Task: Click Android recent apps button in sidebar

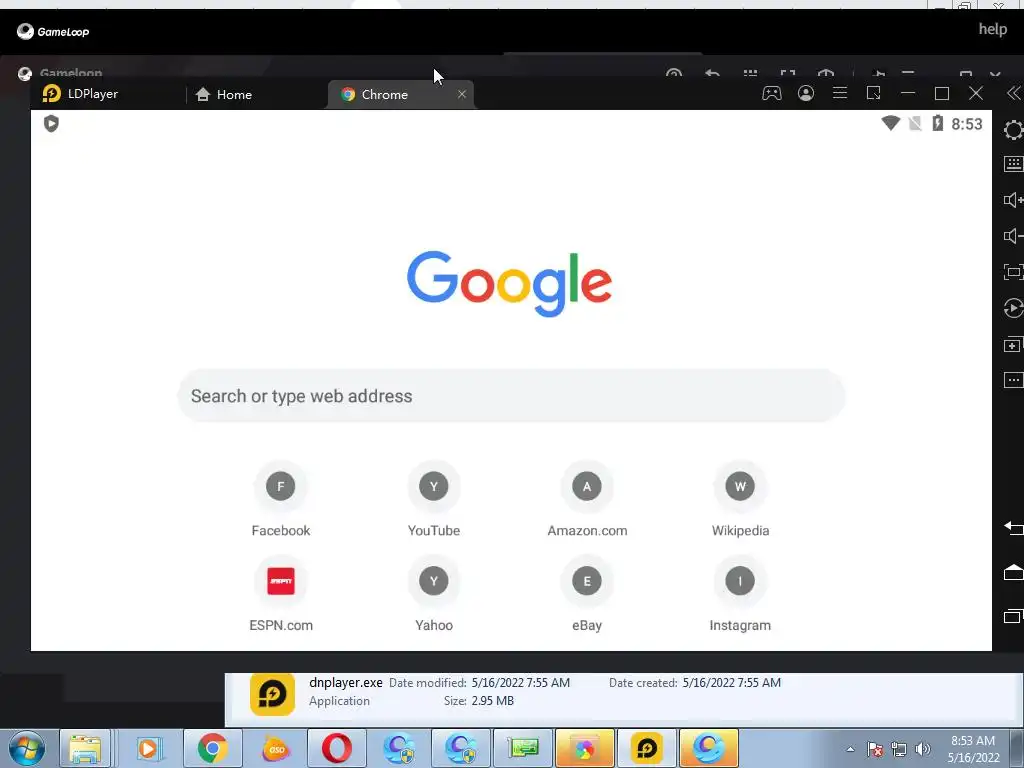Action: point(1014,616)
